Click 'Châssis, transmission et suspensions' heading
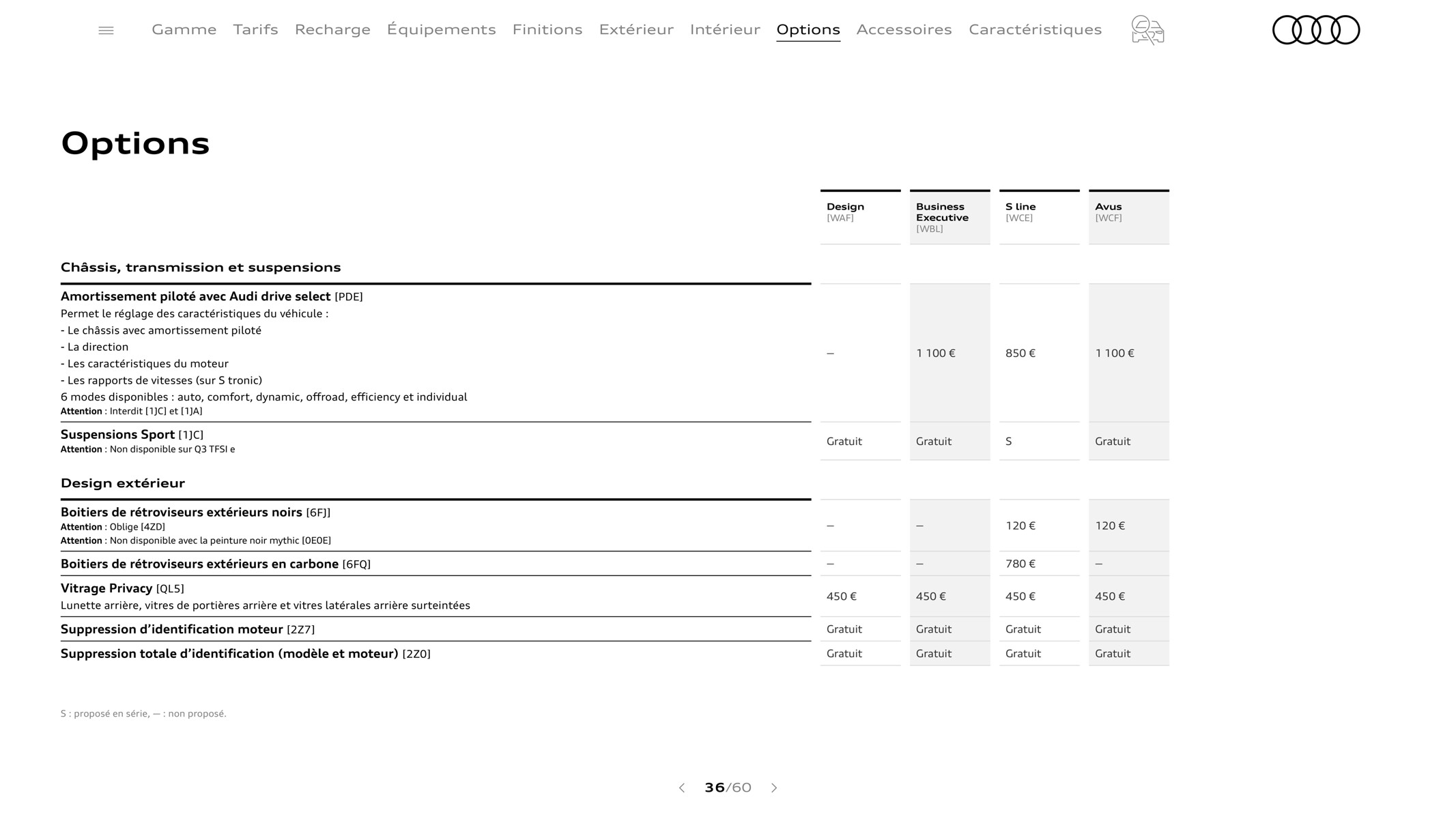 (201, 268)
